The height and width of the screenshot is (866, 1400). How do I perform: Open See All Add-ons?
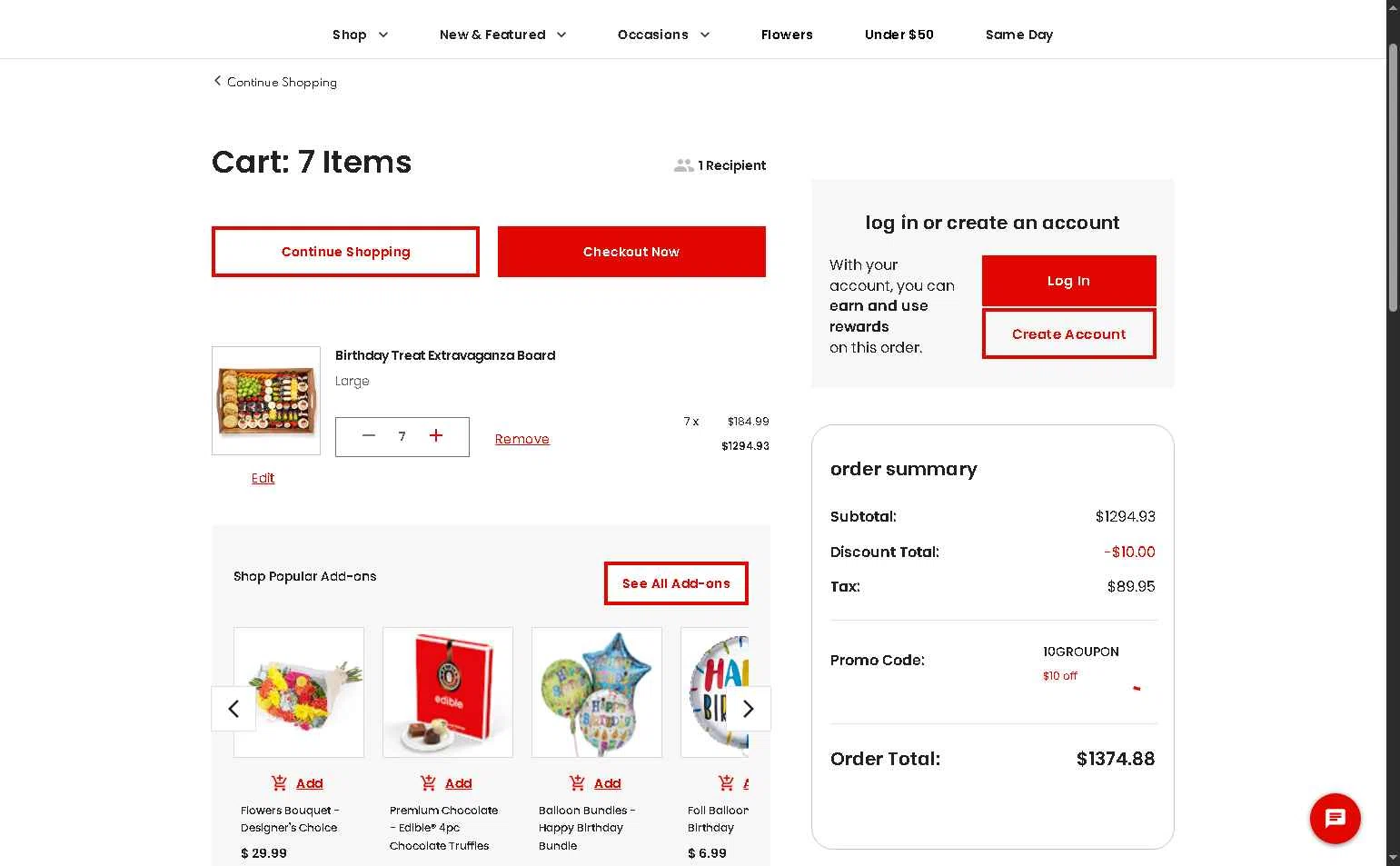tap(676, 583)
